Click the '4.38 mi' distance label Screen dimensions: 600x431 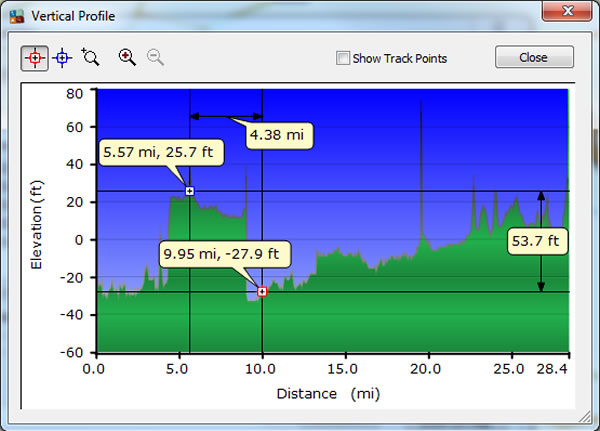click(279, 136)
